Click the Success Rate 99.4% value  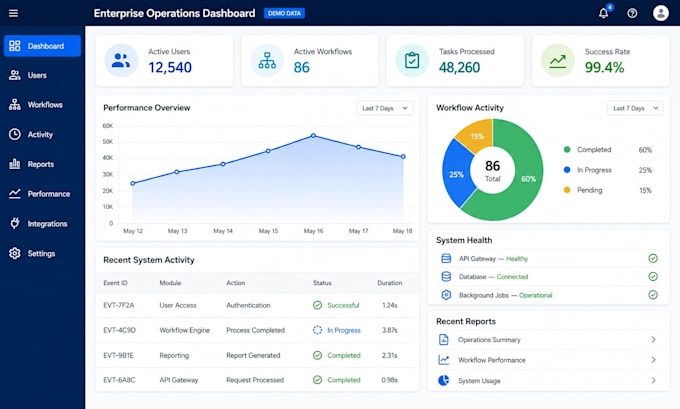click(x=604, y=68)
